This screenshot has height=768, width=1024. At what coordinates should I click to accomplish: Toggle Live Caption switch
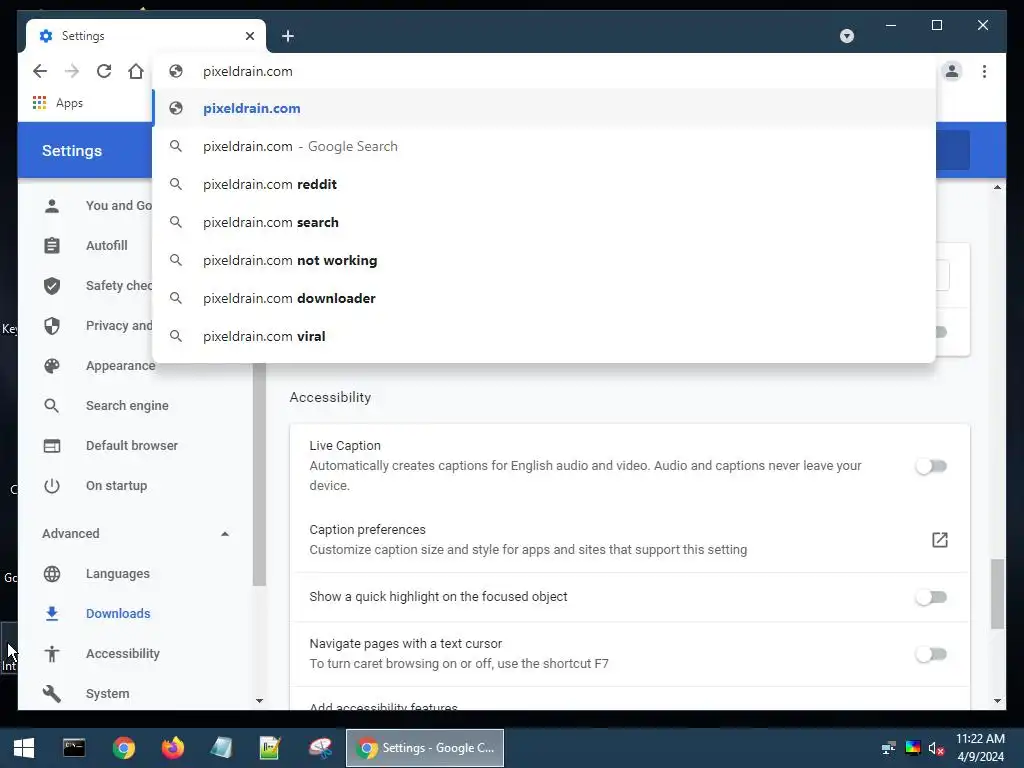(x=931, y=466)
